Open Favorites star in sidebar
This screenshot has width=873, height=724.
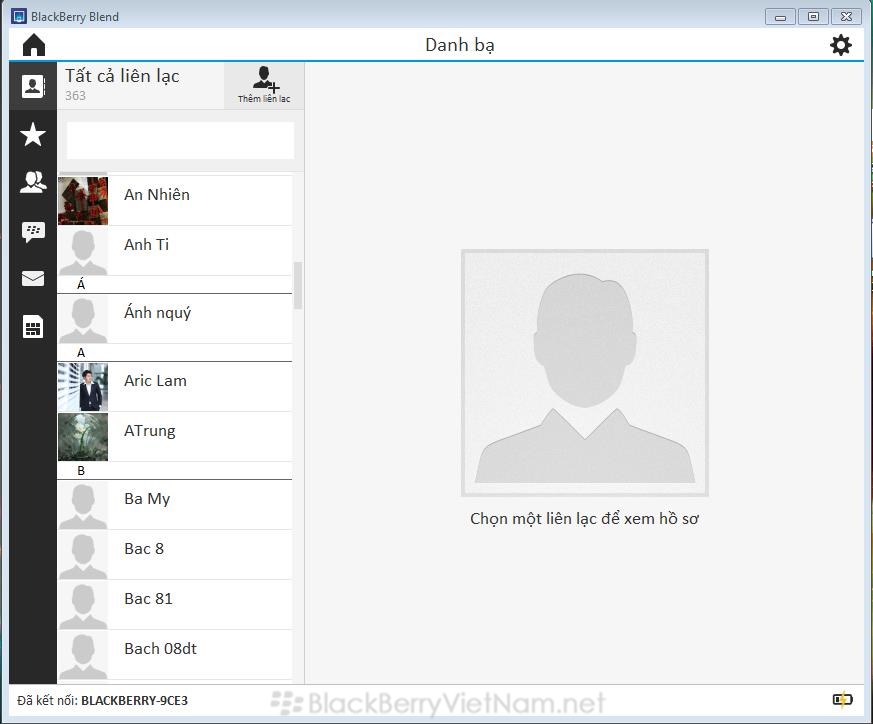[33, 135]
